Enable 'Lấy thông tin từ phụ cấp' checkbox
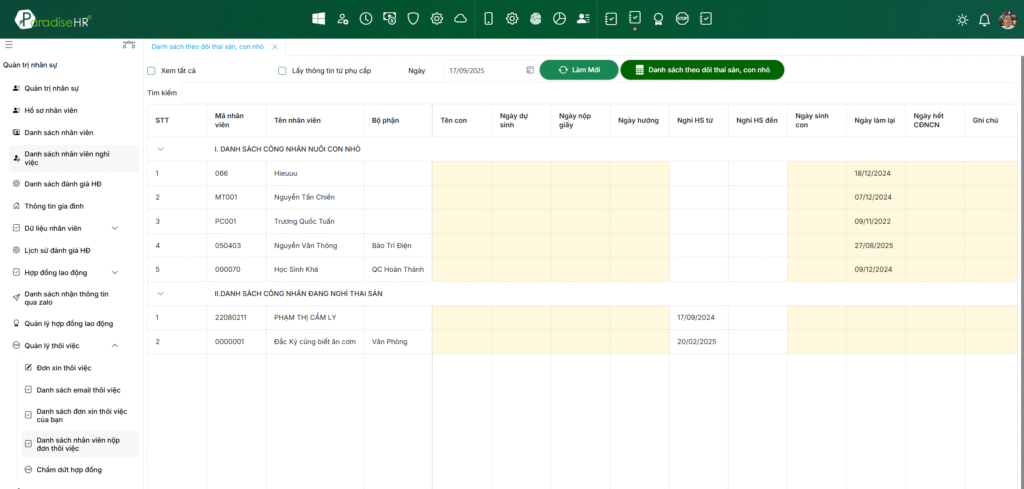 [x=282, y=71]
